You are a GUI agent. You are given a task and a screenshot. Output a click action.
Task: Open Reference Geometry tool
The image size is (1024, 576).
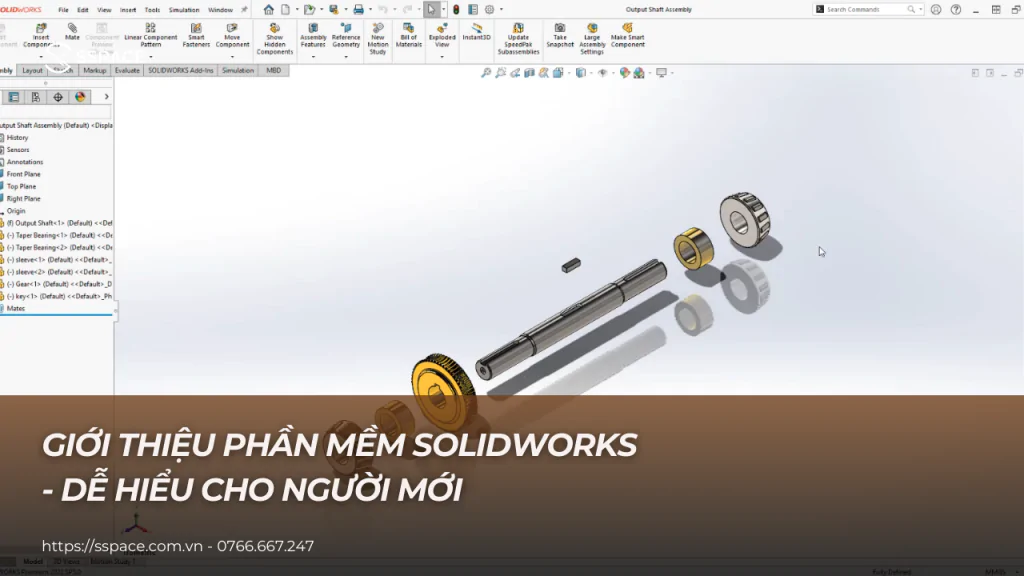pos(346,35)
